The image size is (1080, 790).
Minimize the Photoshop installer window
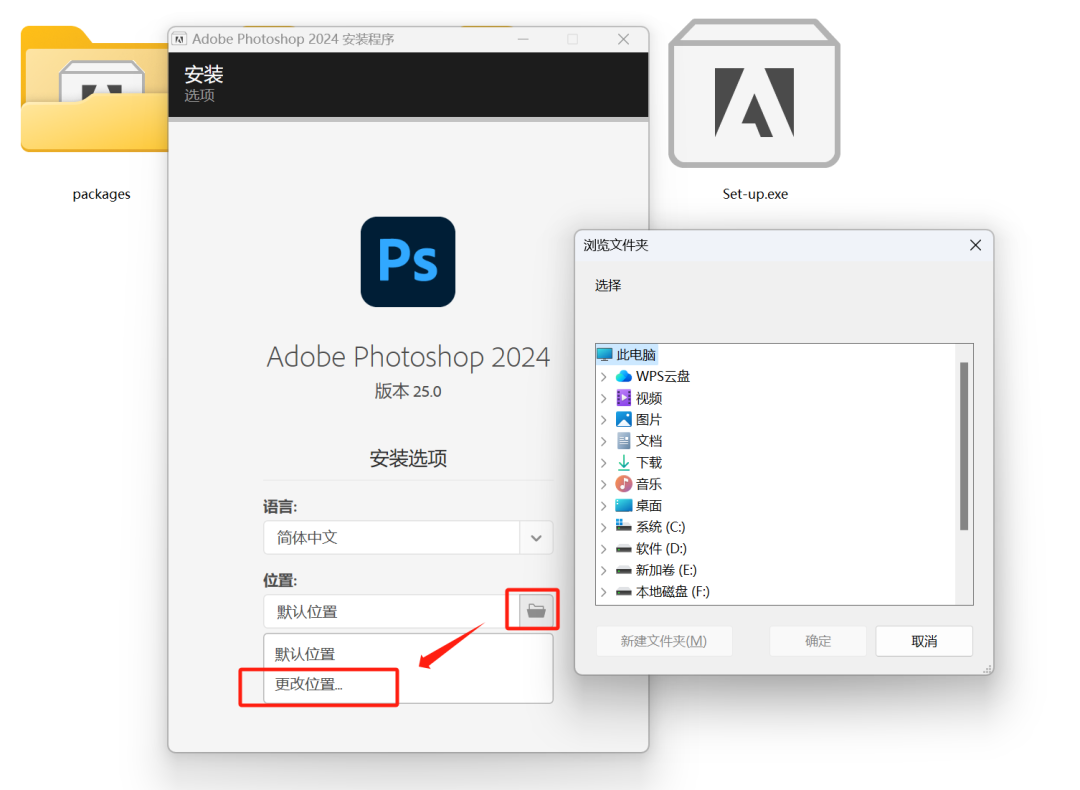pos(523,39)
